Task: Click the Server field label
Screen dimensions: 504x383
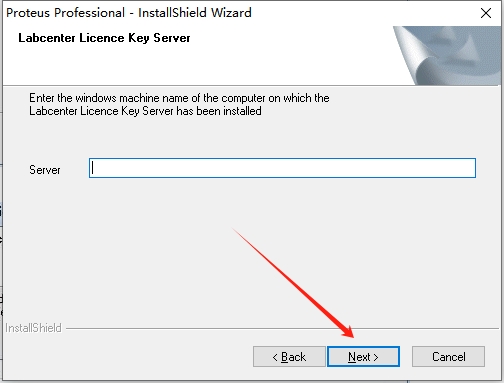Action: (x=45, y=170)
